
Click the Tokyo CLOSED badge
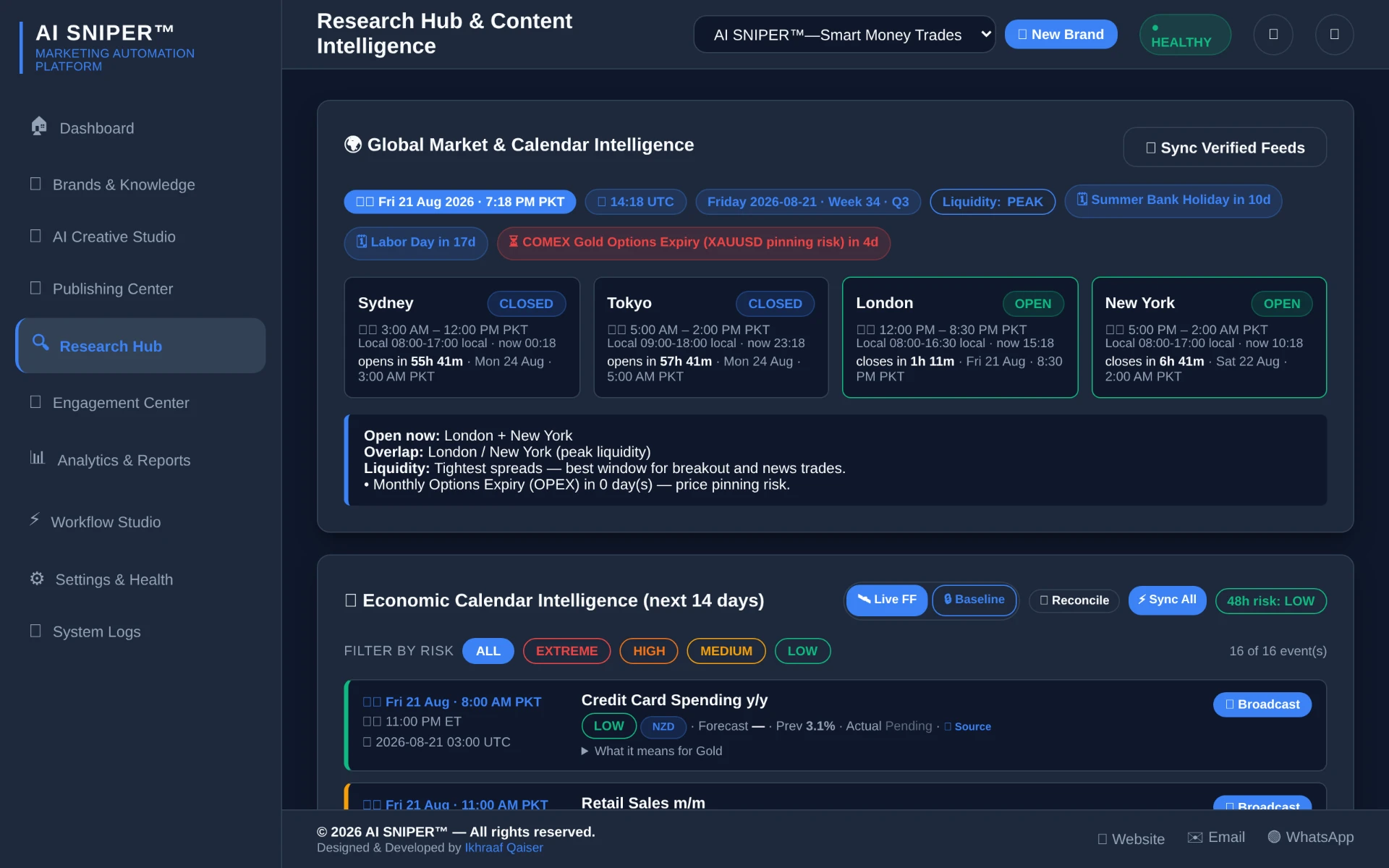click(775, 304)
